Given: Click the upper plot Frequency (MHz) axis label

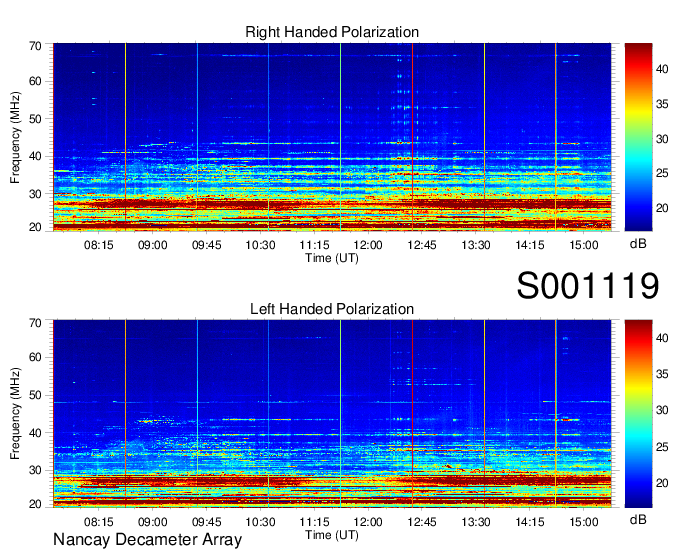Looking at the screenshot, I should [15, 137].
